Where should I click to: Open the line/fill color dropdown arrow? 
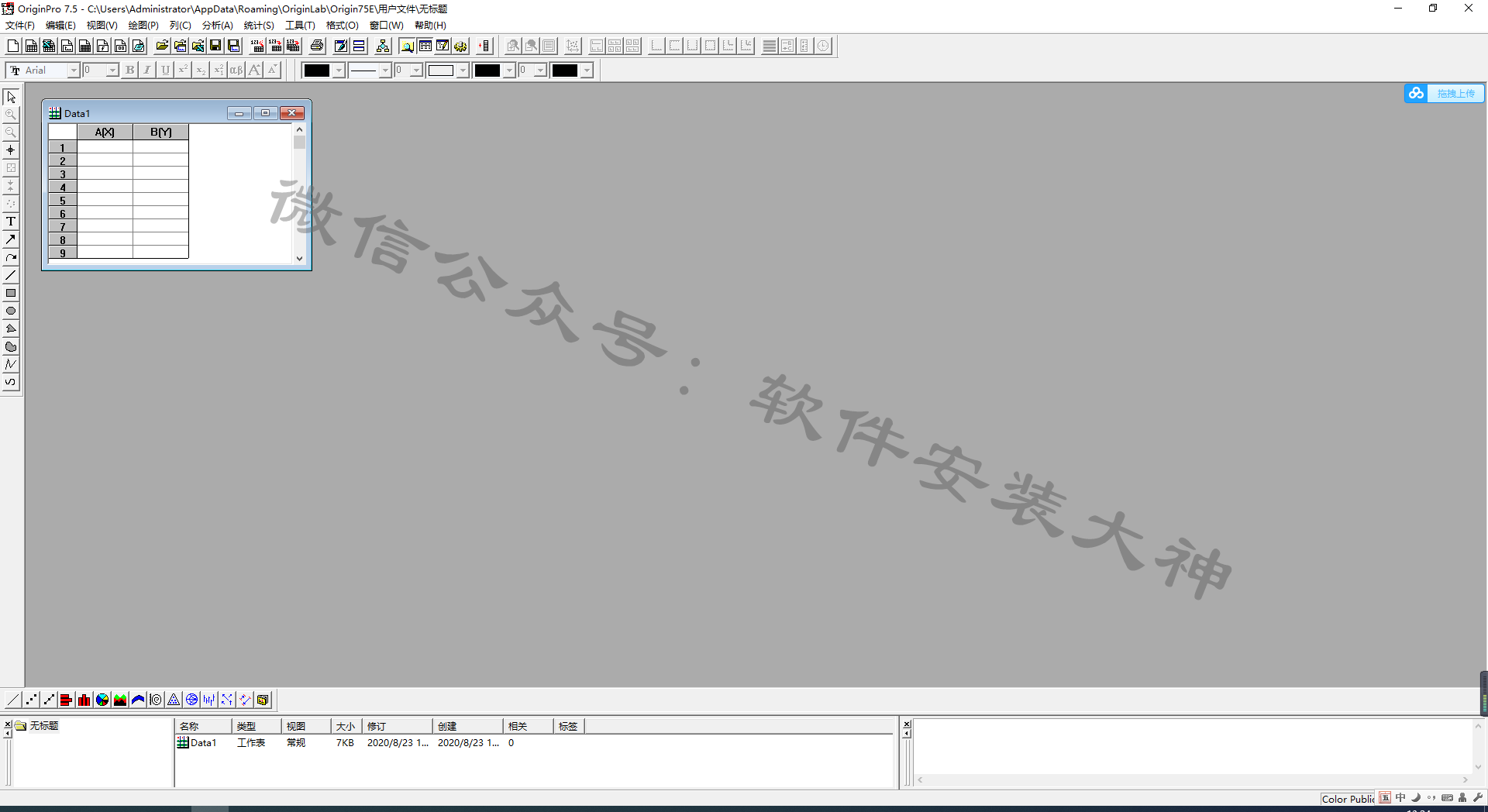pyautogui.click(x=339, y=71)
